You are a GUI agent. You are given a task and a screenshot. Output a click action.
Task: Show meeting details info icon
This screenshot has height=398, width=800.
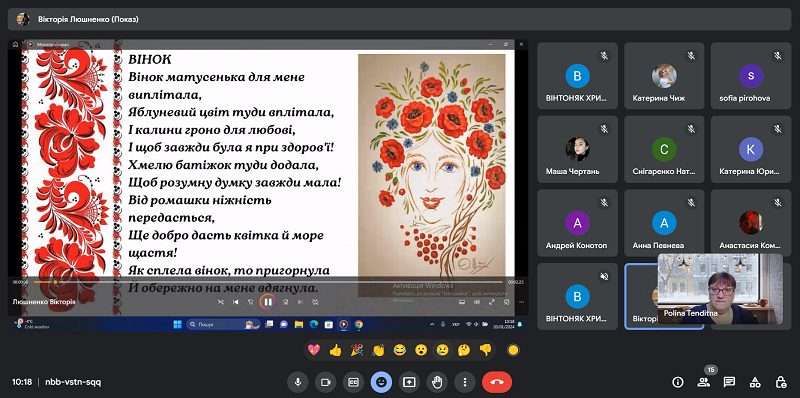click(x=678, y=382)
